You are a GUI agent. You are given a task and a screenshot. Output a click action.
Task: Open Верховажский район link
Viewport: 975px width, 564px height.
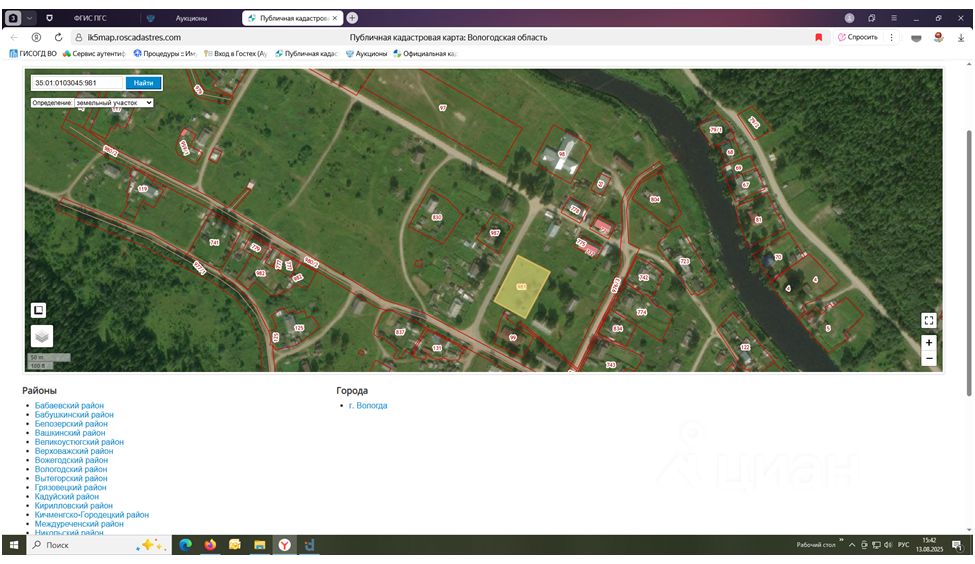(74, 451)
